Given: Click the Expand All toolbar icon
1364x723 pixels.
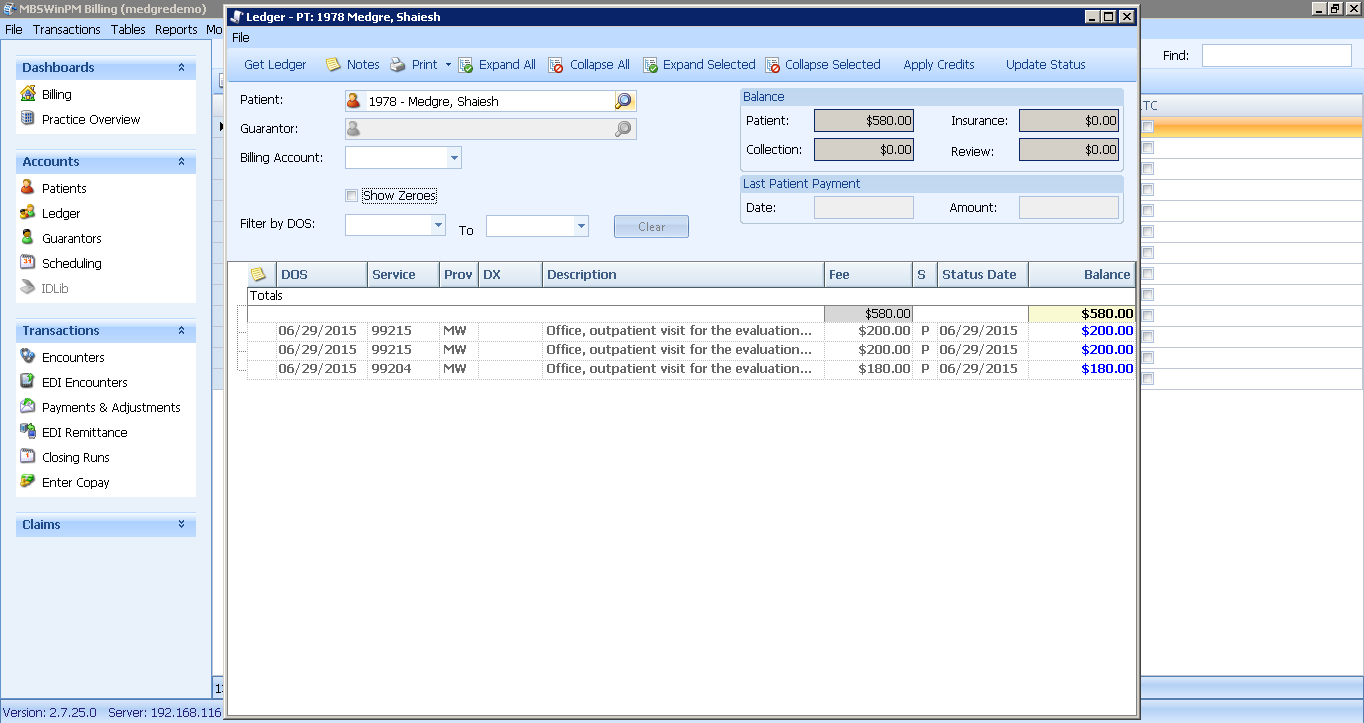Looking at the screenshot, I should coord(465,65).
